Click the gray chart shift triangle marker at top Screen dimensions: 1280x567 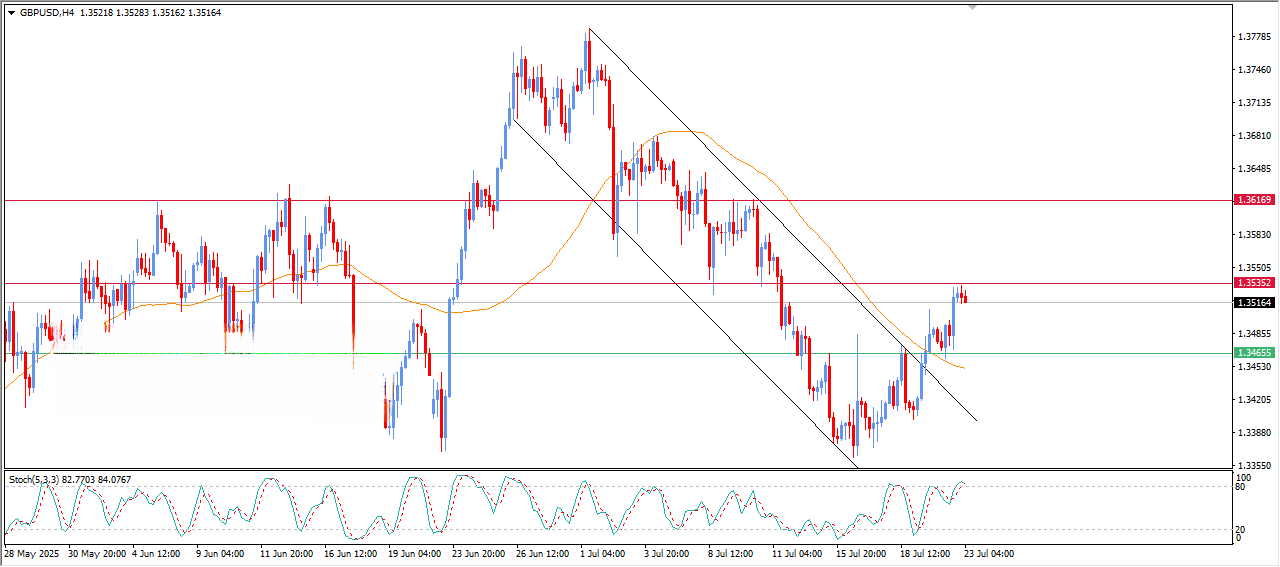click(973, 8)
